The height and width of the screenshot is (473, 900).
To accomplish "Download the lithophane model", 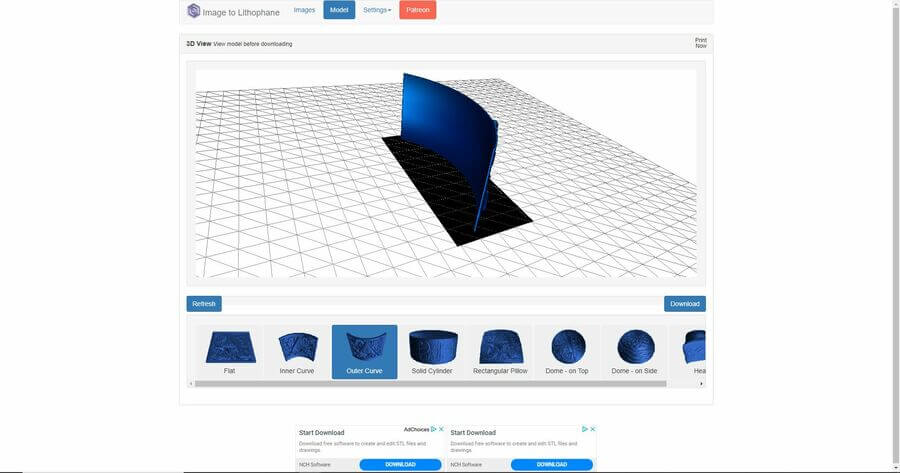I will point(684,304).
